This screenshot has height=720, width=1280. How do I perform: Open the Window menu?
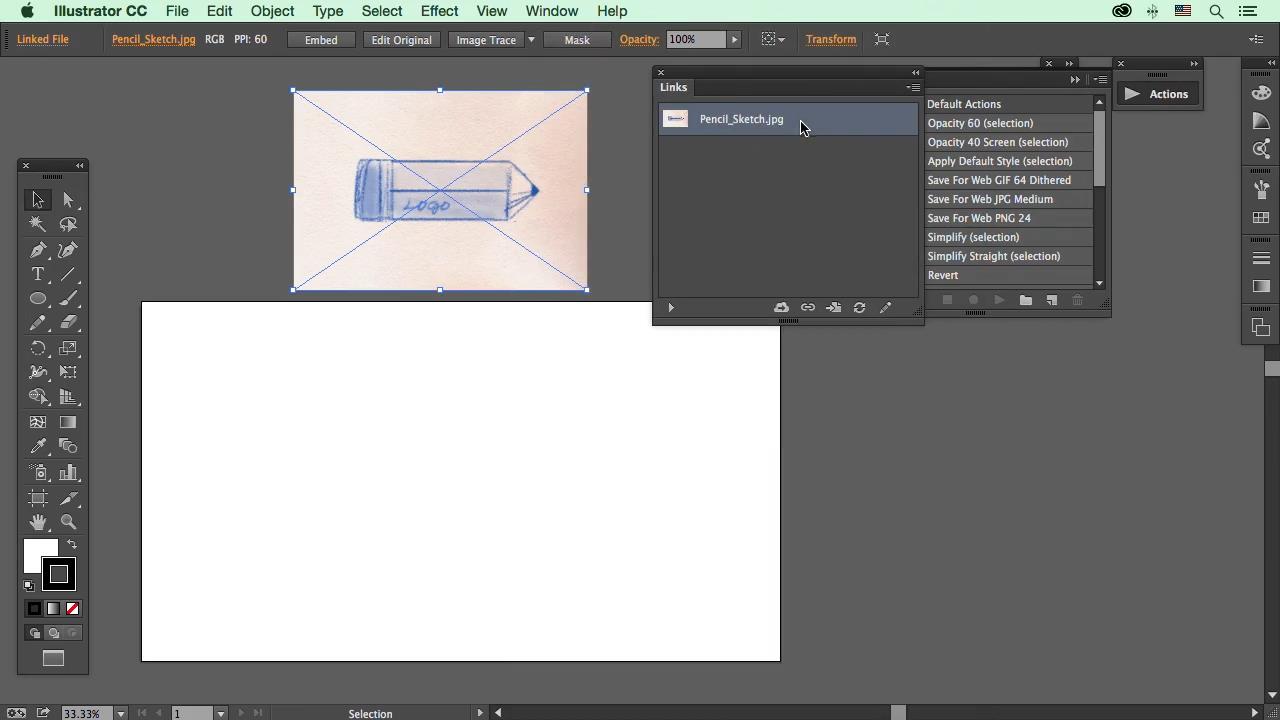click(552, 11)
